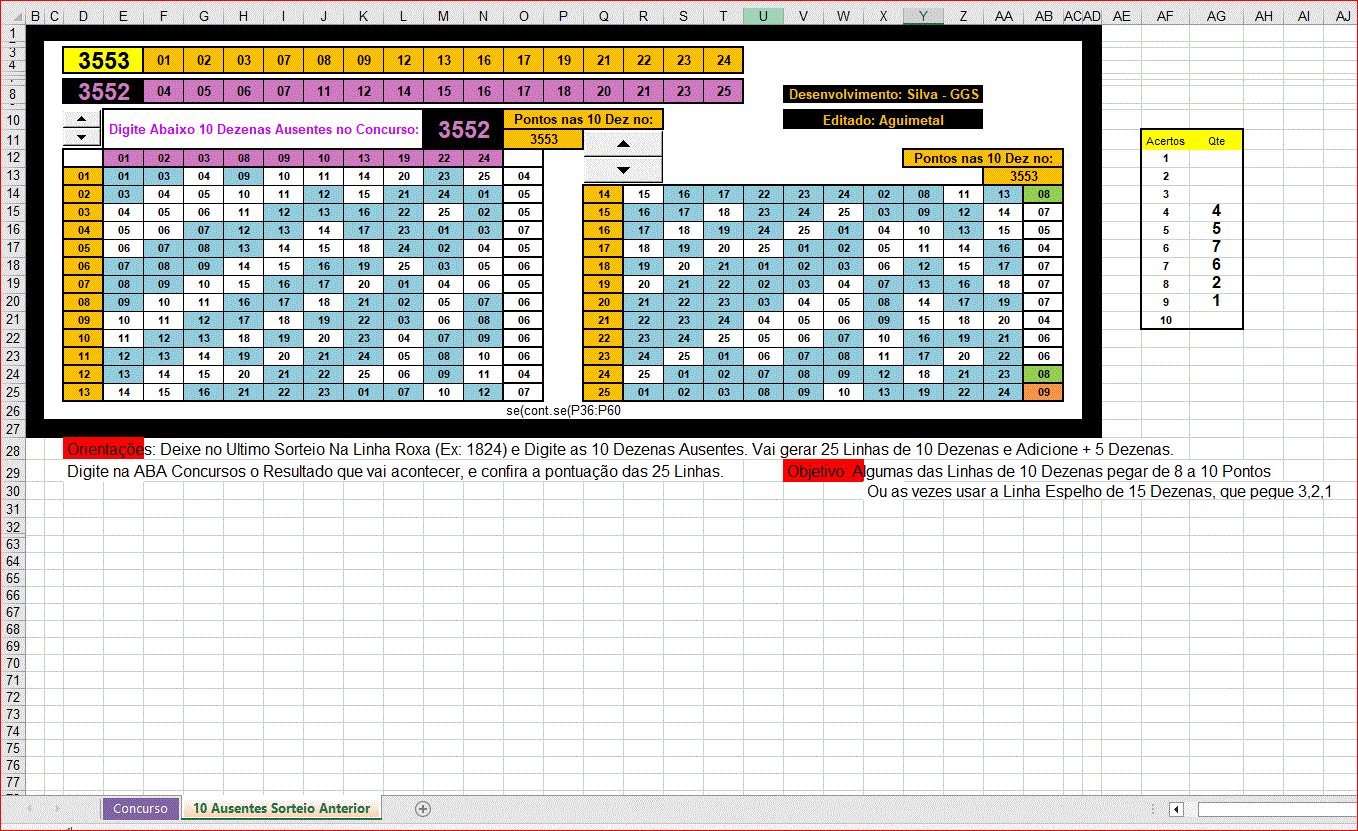Select the 10 Ausentes Sorteio Anterior tab
The height and width of the screenshot is (831, 1358).
281,809
